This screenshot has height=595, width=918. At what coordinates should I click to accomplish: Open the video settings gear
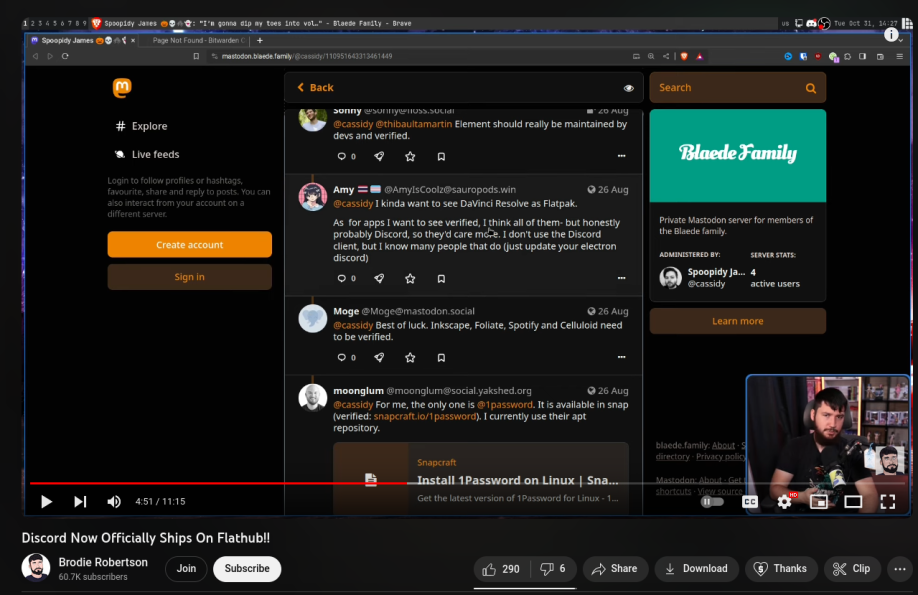(784, 502)
